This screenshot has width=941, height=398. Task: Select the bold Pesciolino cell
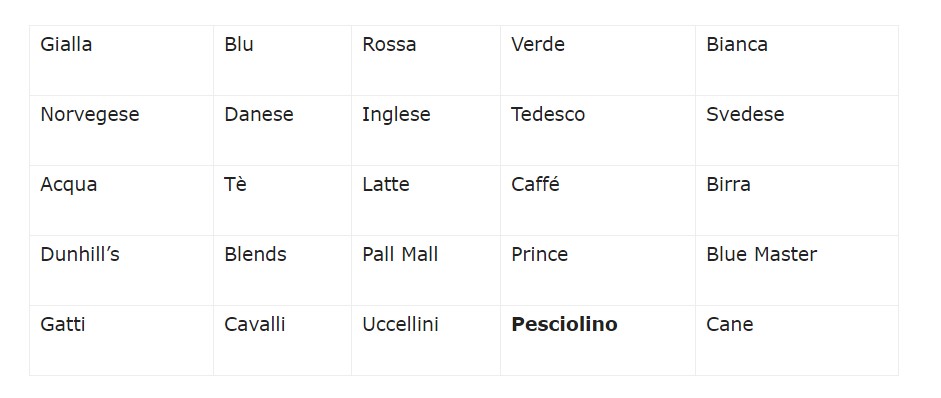tap(598, 340)
